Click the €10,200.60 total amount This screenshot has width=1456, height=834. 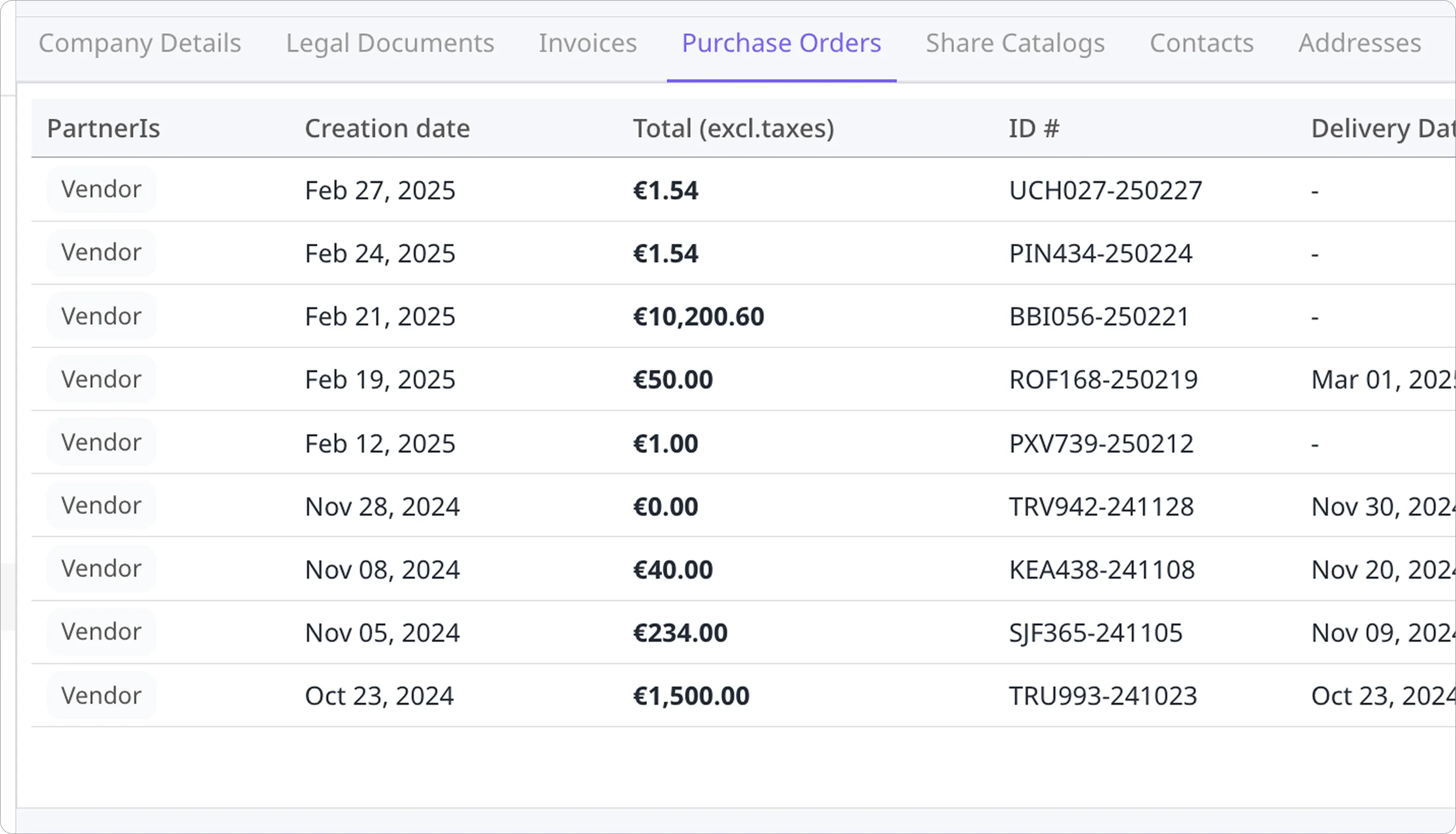tap(698, 317)
